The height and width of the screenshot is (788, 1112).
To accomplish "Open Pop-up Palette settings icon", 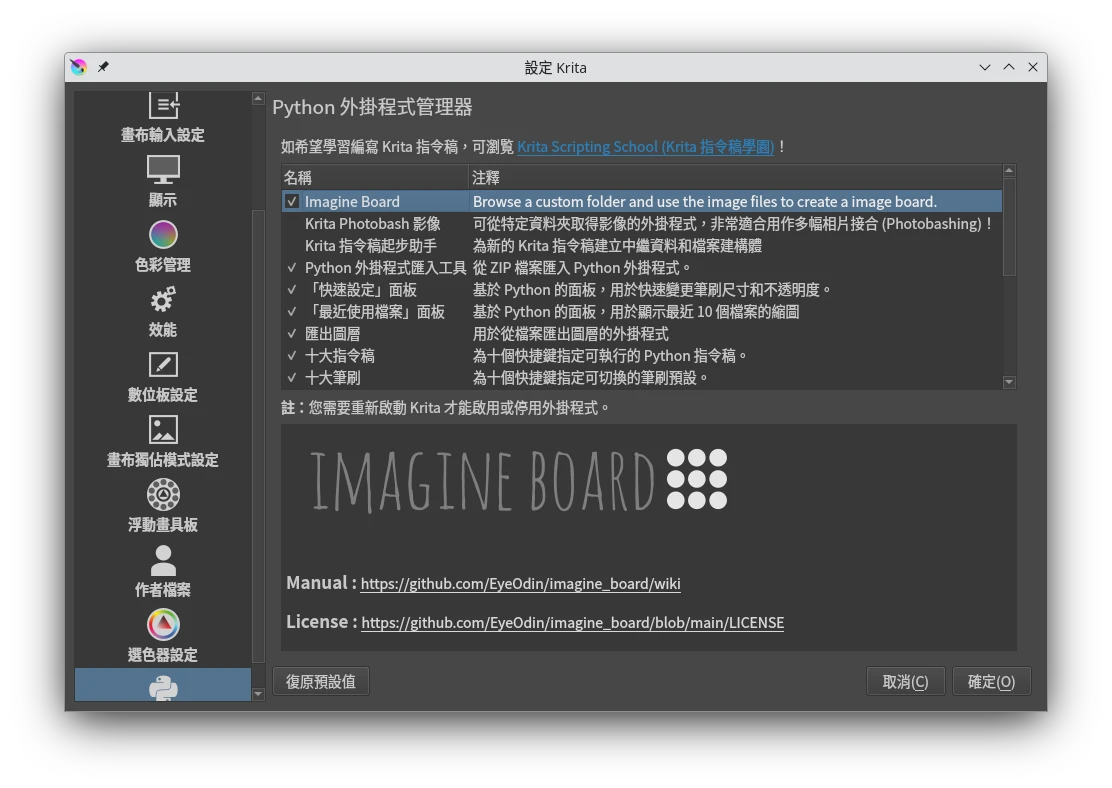I will click(163, 495).
